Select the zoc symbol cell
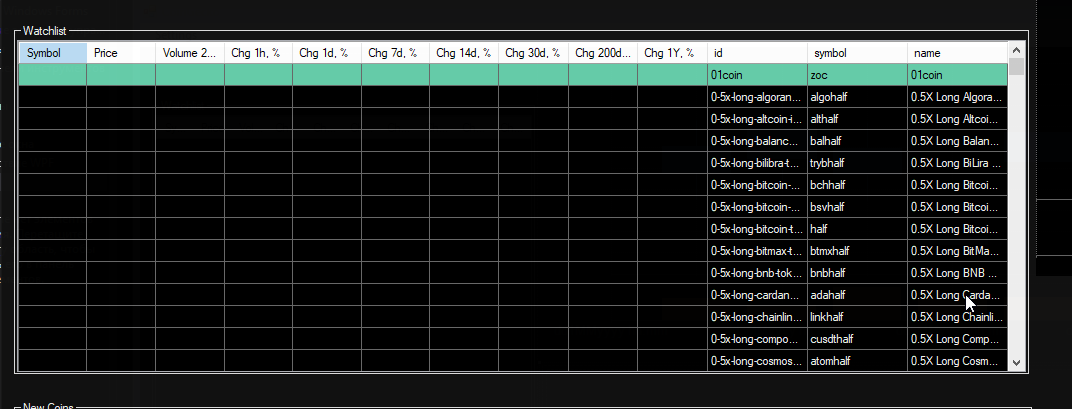This screenshot has height=409, width=1072. [857, 75]
